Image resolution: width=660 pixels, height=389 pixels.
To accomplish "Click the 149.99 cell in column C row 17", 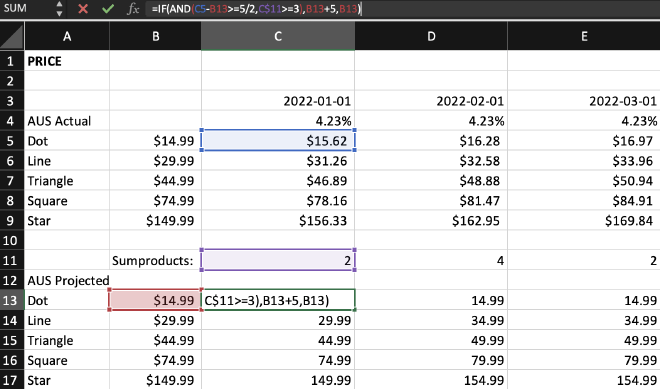I will 278,380.
